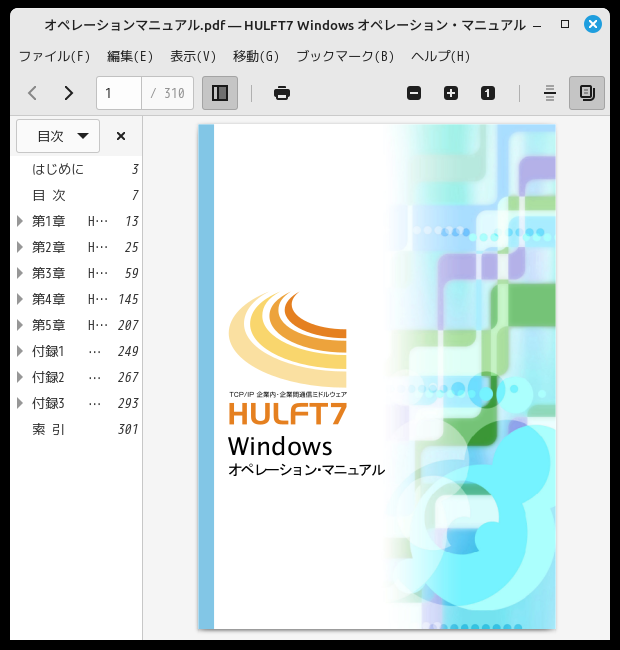The image size is (620, 650).
Task: Close the window with blue X
Action: pyautogui.click(x=593, y=24)
